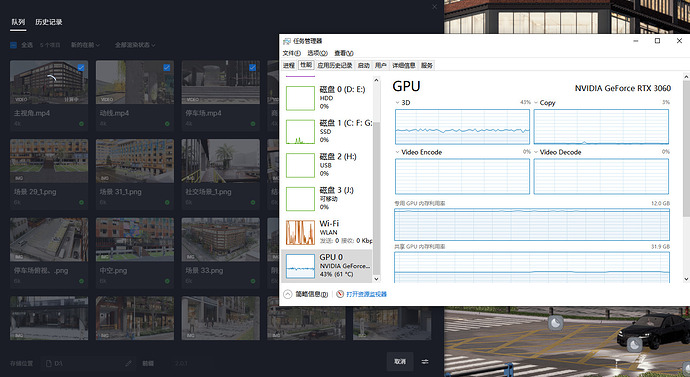Screen dimensions: 690x377
Task: Select the 动线.mp4 video thumbnail
Action: pos(135,82)
